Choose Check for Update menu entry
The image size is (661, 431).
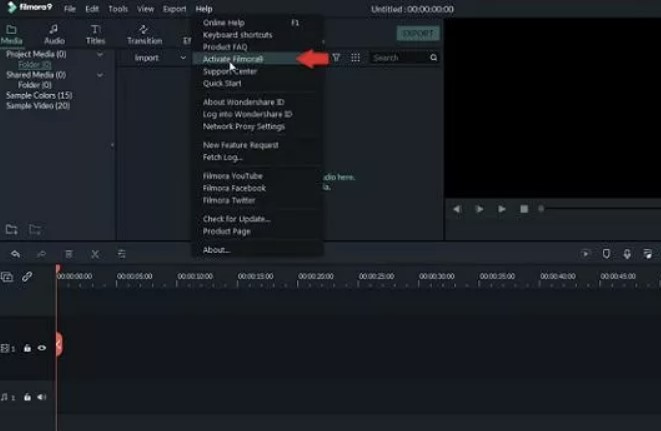237,218
